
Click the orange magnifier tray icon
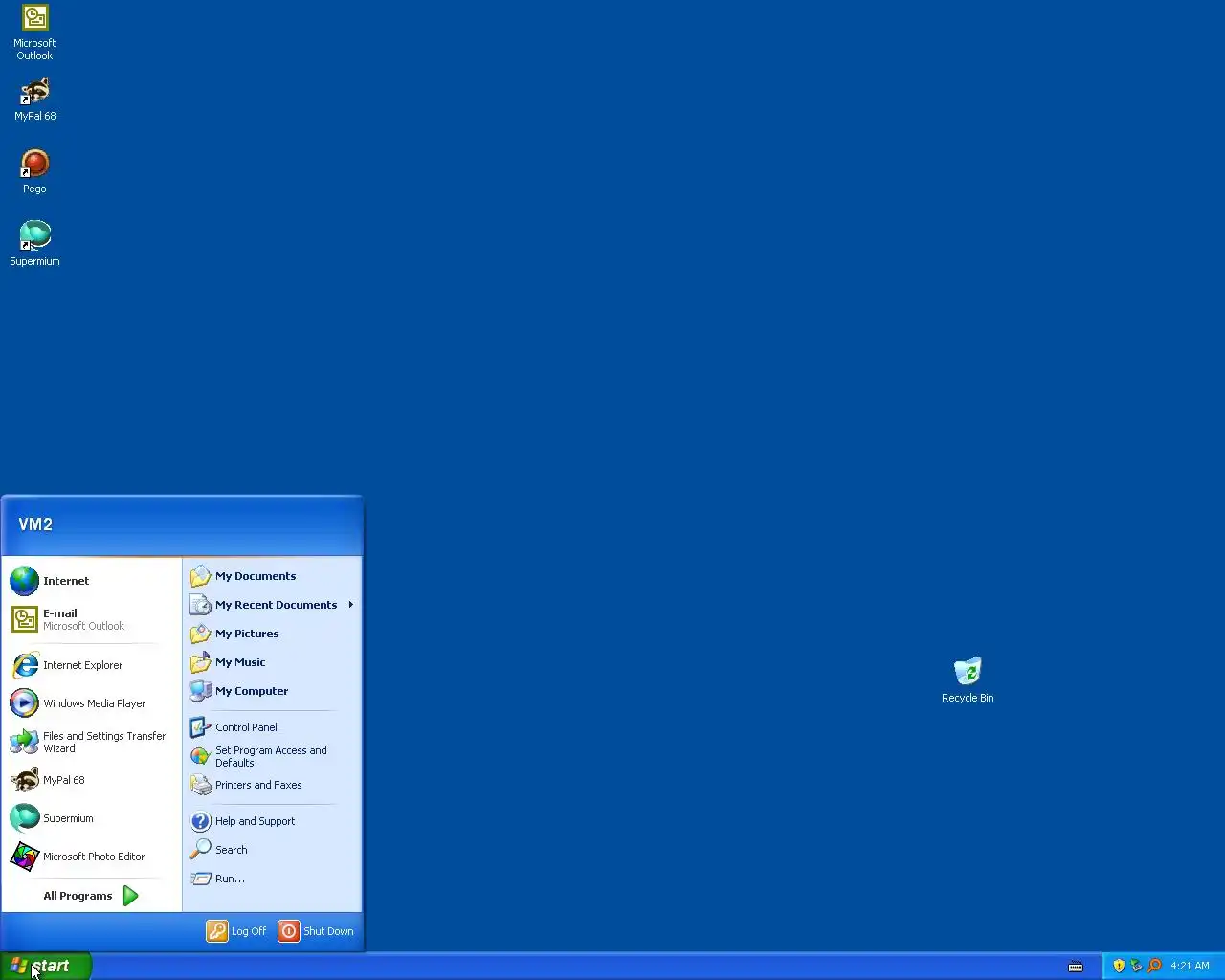1154,966
